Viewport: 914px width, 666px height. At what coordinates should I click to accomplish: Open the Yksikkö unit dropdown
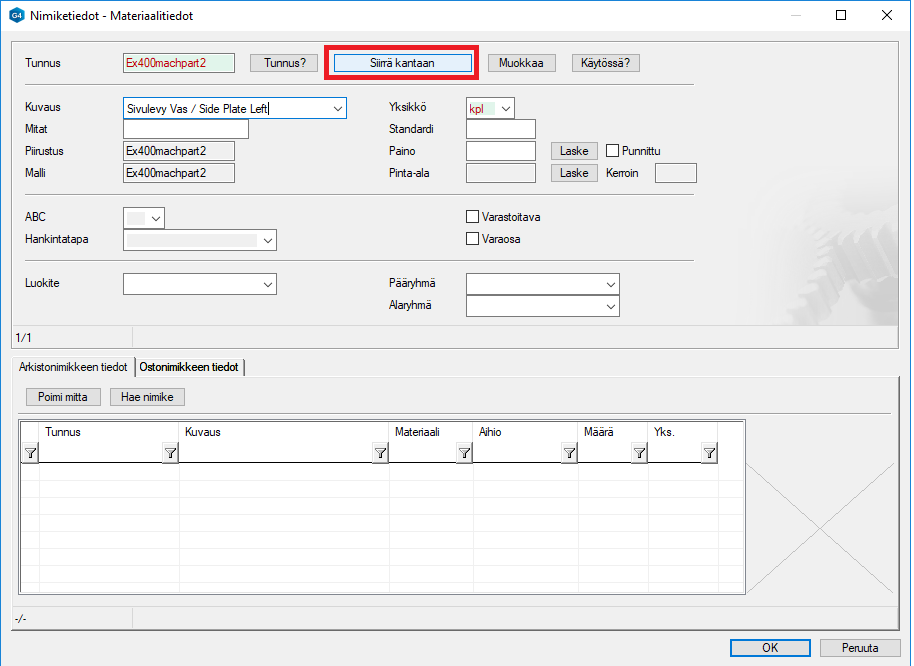tap(505, 108)
